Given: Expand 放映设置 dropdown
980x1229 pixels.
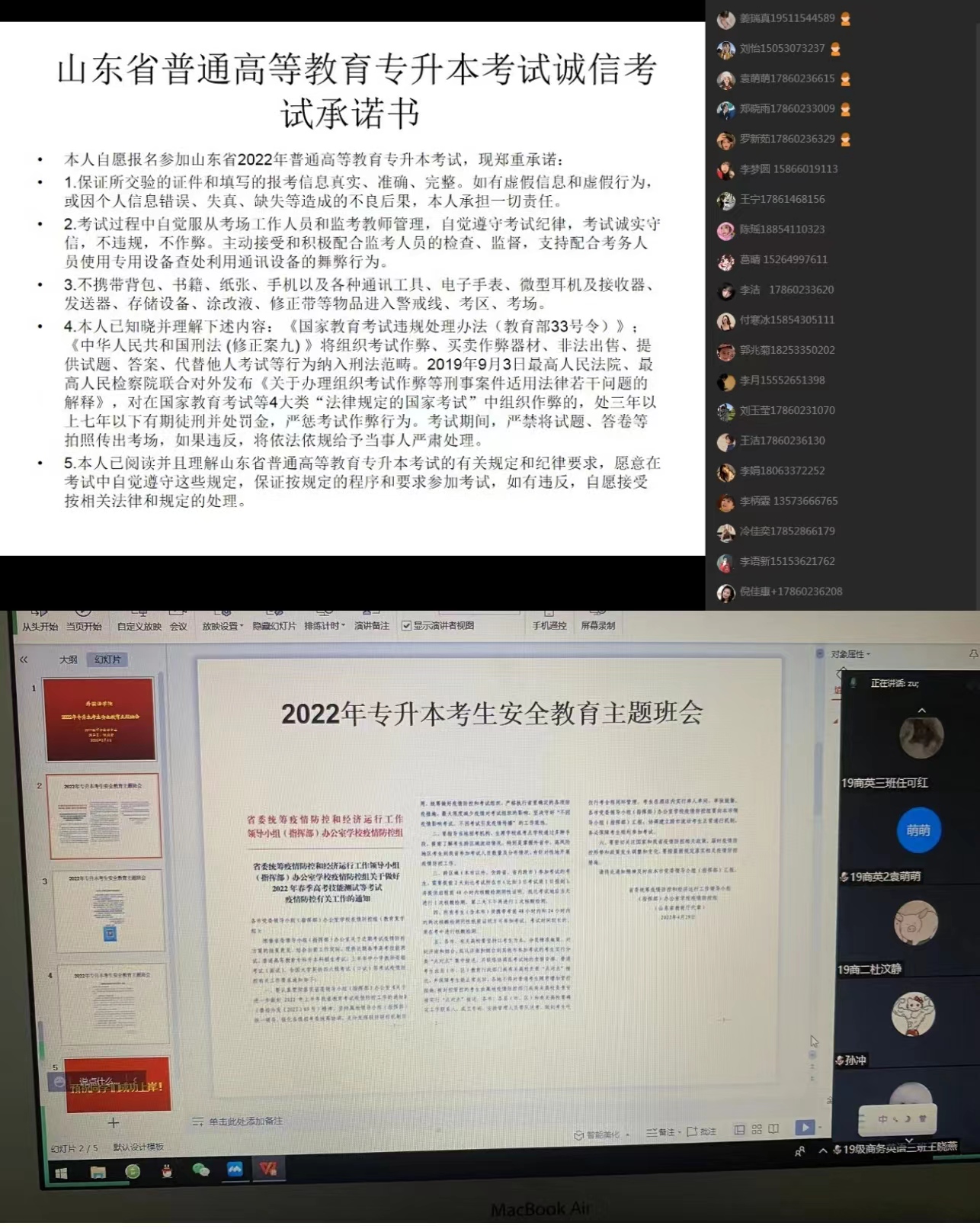Looking at the screenshot, I should coord(222,626).
